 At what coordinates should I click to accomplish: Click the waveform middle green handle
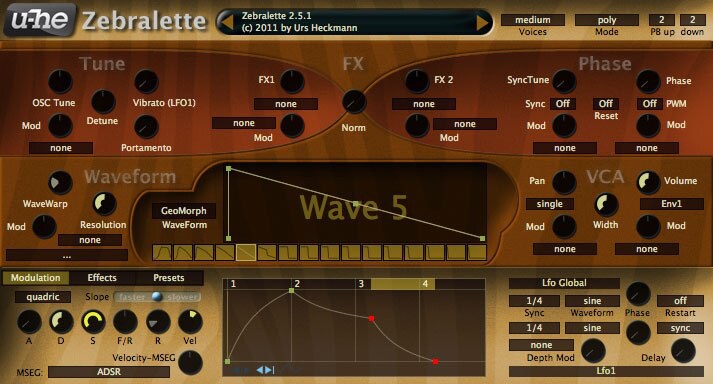[x=356, y=203]
